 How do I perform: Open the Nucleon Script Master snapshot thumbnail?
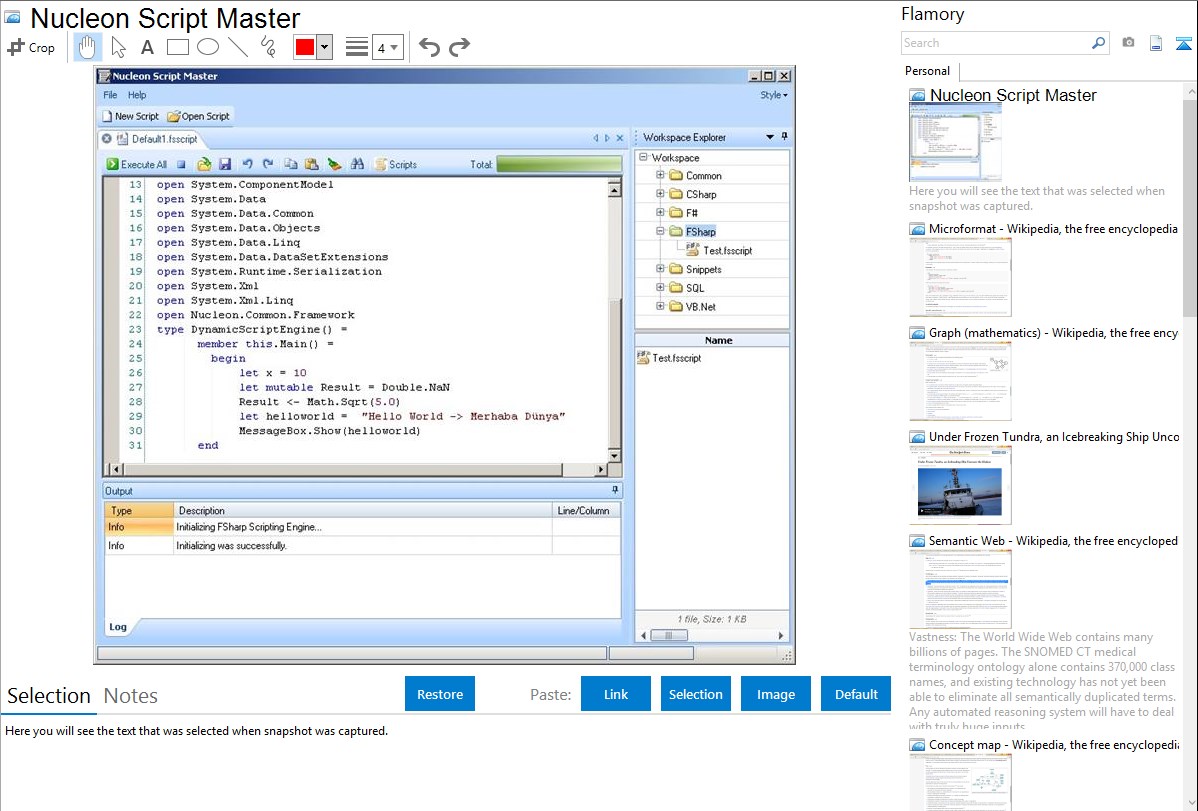[955, 142]
